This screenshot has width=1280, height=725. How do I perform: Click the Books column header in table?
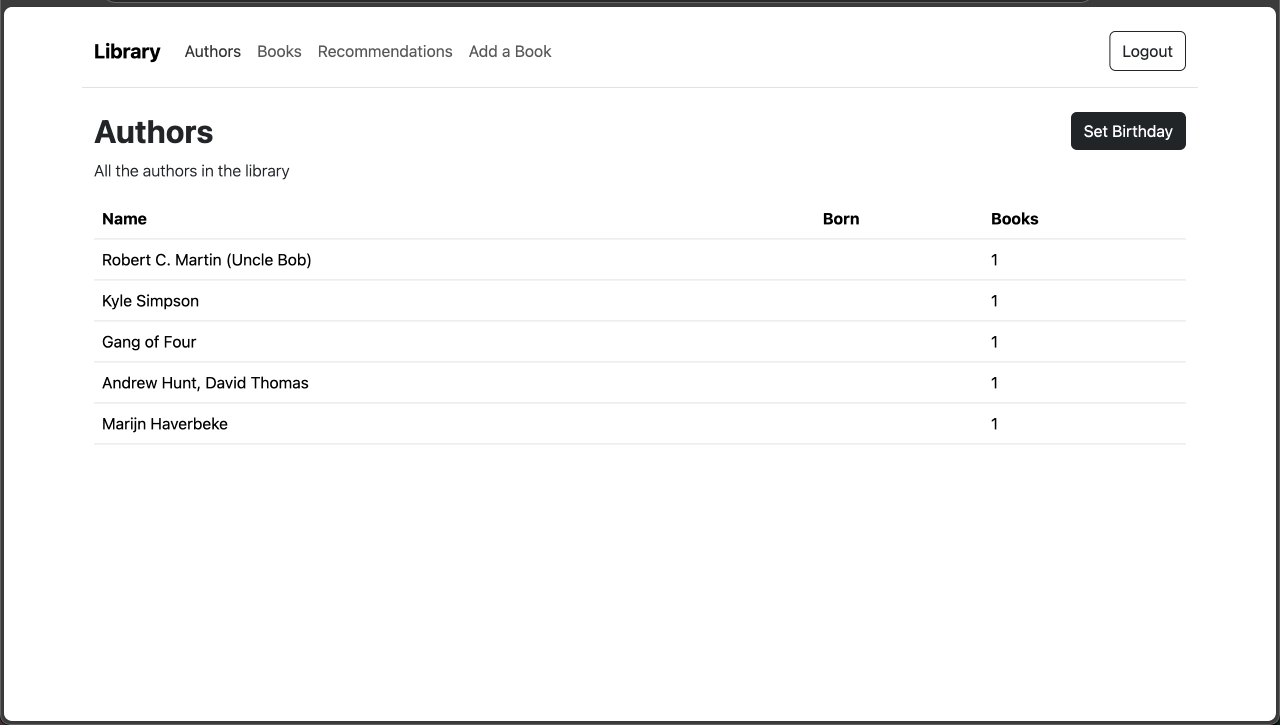coord(1014,219)
